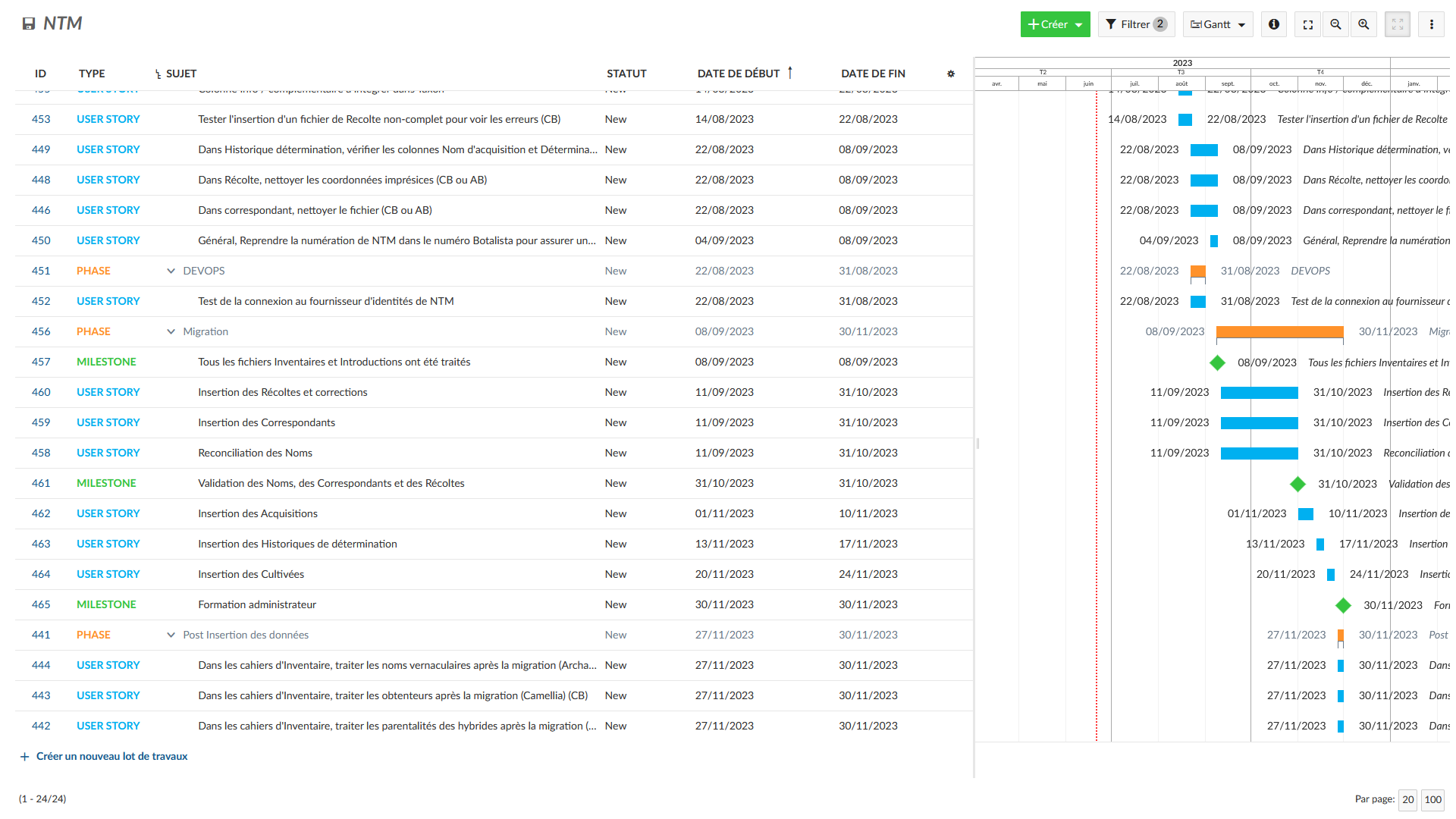This screenshot has height=819, width=1456.
Task: Click USER STORY type in row 448
Action: [x=108, y=180]
